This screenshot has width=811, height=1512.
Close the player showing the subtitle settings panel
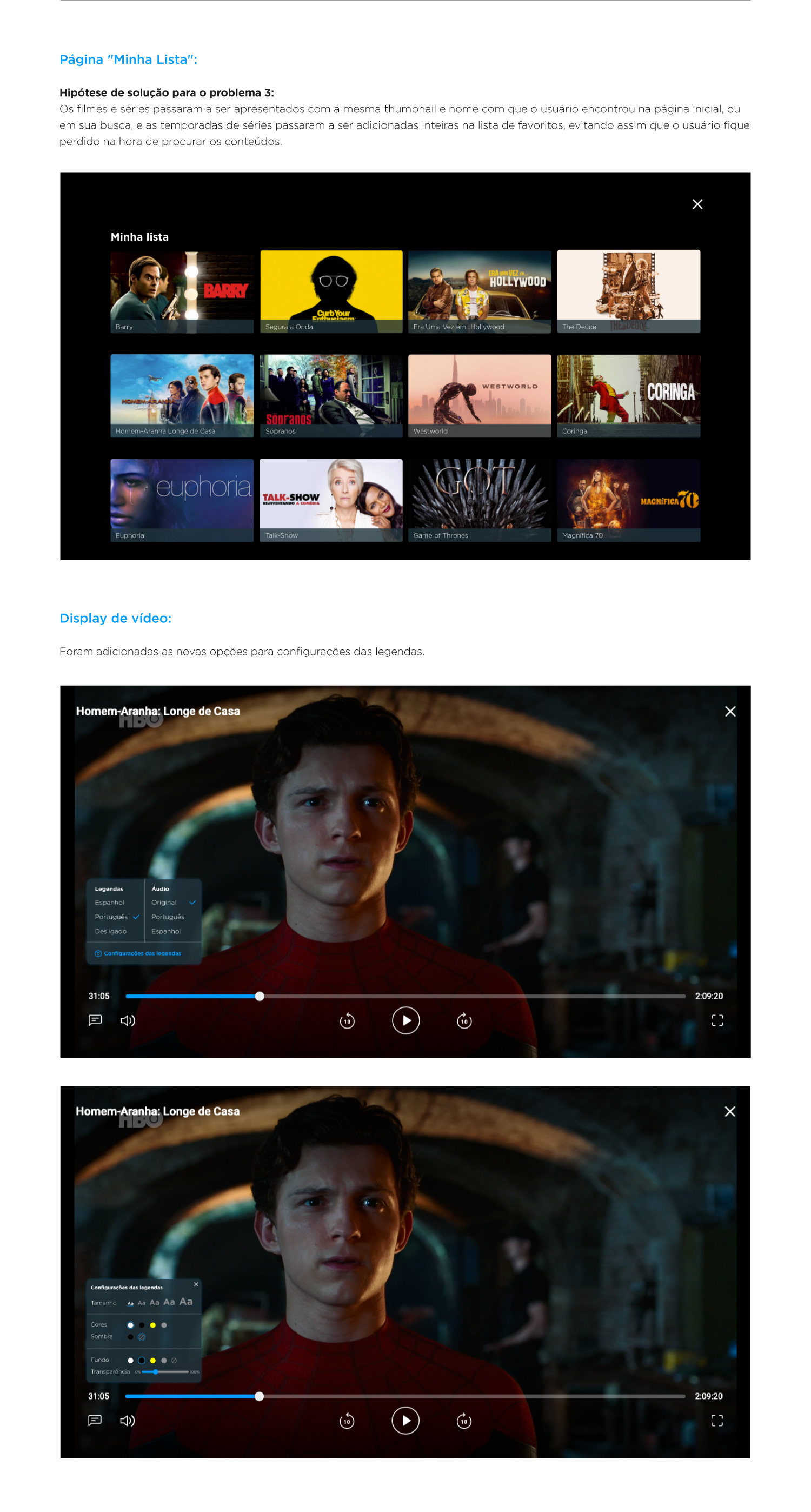click(730, 1111)
